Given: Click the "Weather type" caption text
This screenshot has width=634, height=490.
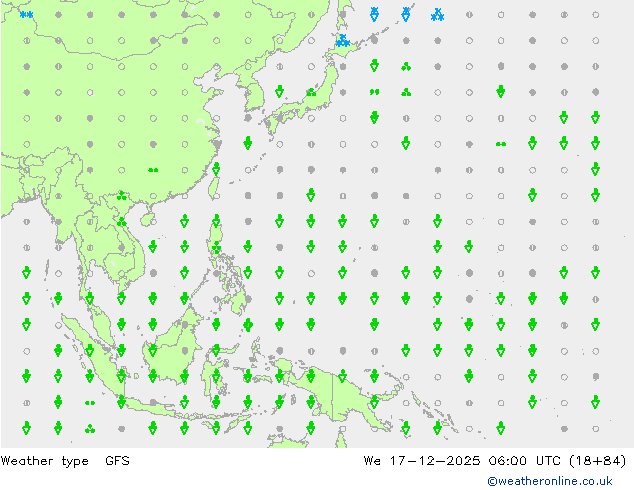Looking at the screenshot, I should pyautogui.click(x=45, y=461).
